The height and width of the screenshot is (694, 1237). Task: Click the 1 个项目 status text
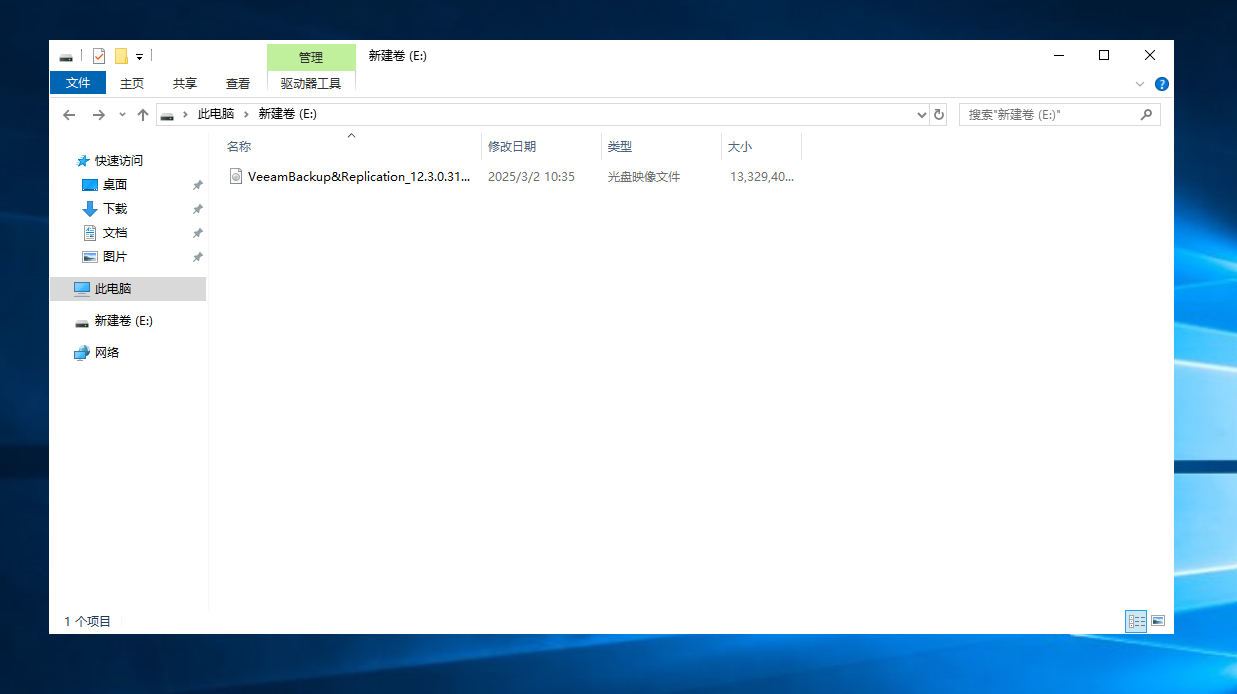88,621
